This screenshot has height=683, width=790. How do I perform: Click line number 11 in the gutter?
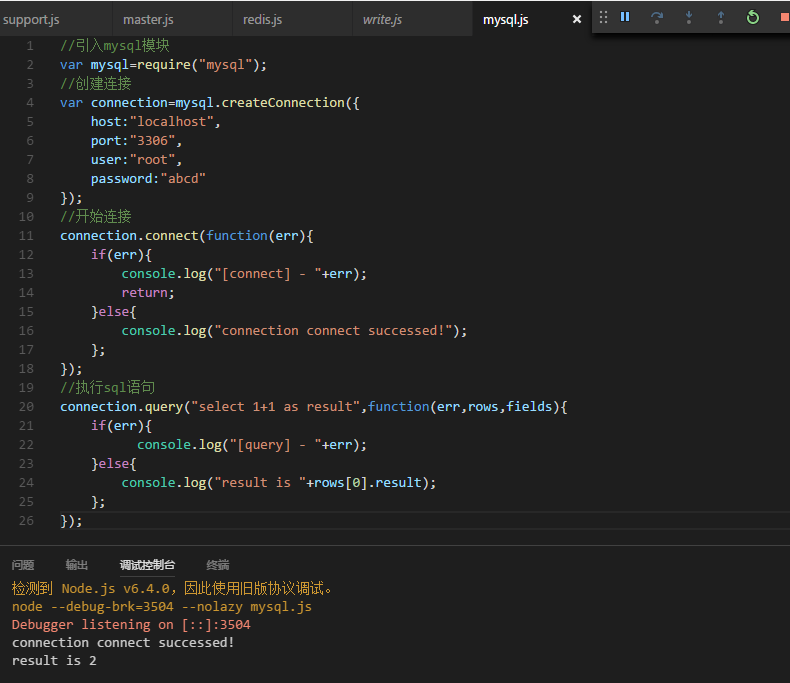click(26, 236)
